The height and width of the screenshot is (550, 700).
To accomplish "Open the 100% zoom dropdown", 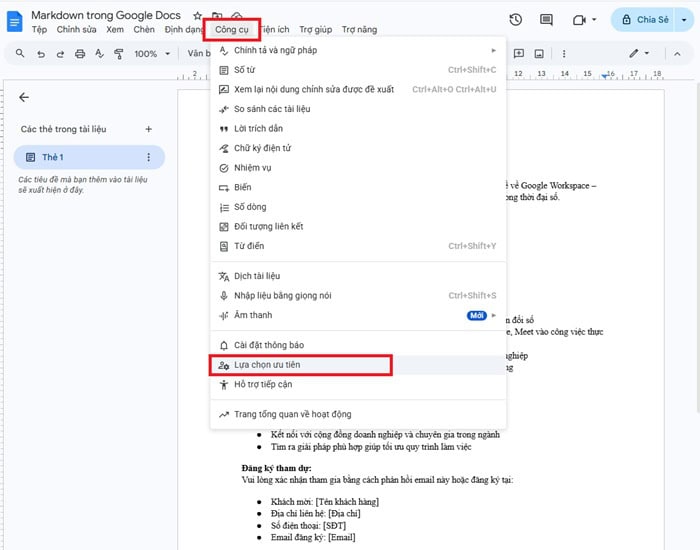I will (x=151, y=53).
